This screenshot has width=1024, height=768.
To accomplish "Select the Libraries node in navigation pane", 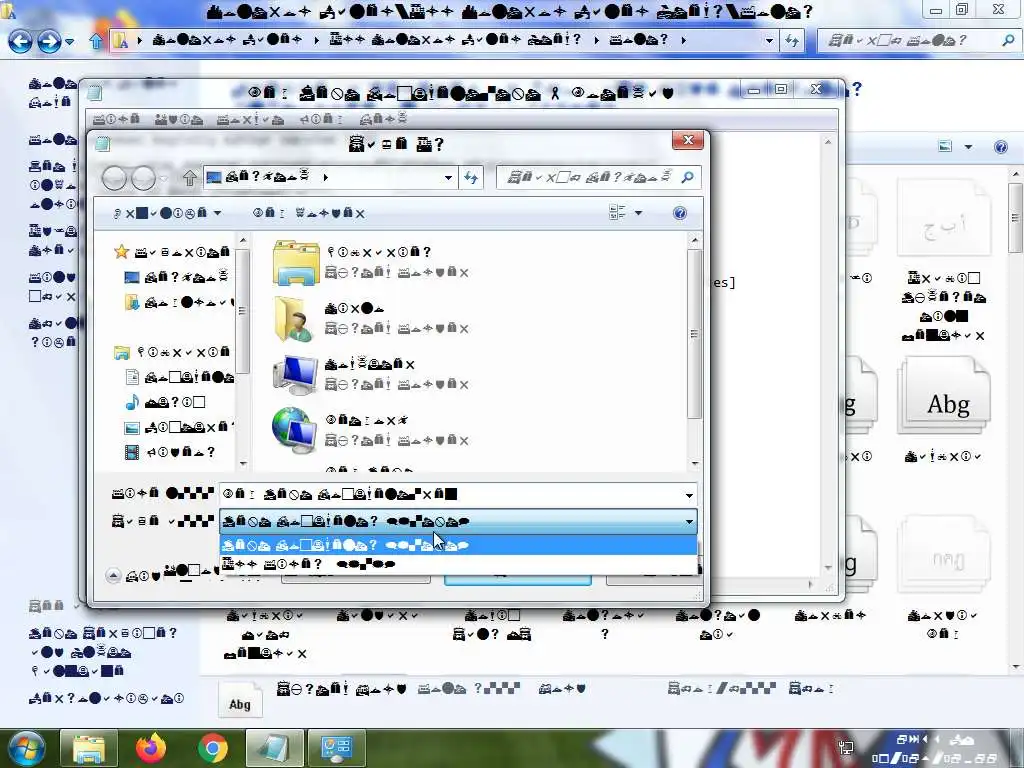I will (172, 353).
